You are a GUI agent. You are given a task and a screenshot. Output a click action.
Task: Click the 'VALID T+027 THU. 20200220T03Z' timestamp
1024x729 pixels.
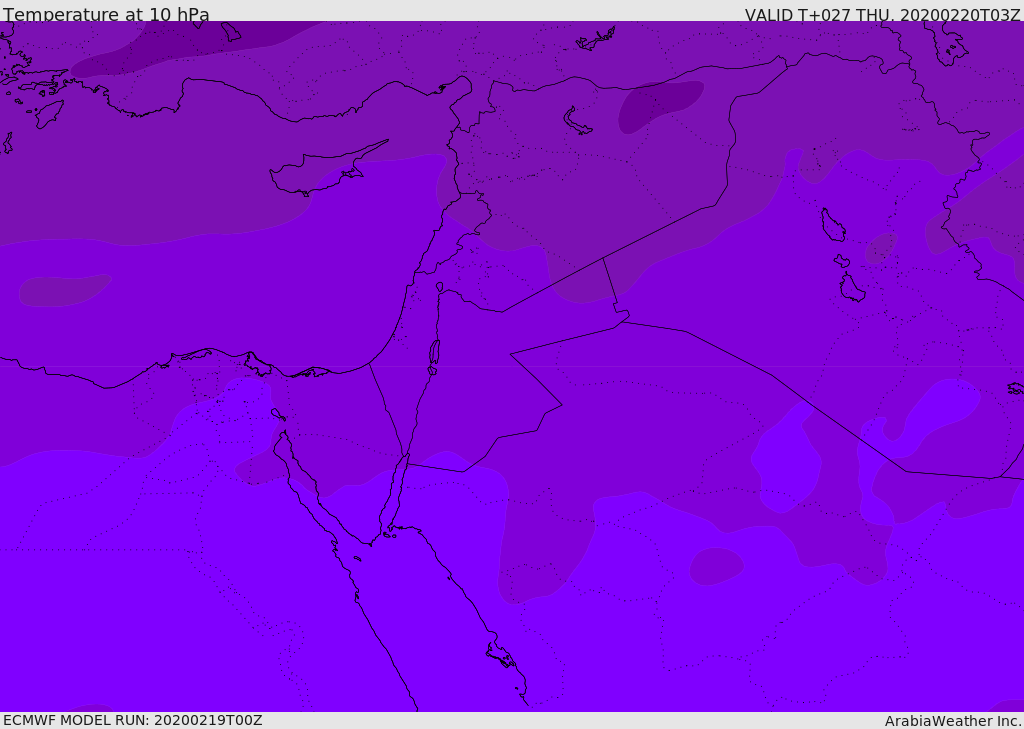click(882, 15)
